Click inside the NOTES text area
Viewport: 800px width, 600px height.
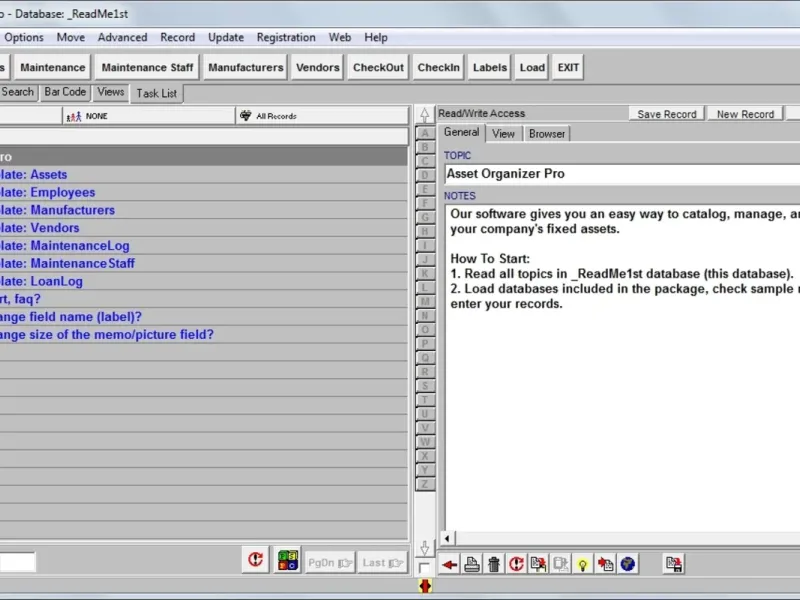coord(622,367)
